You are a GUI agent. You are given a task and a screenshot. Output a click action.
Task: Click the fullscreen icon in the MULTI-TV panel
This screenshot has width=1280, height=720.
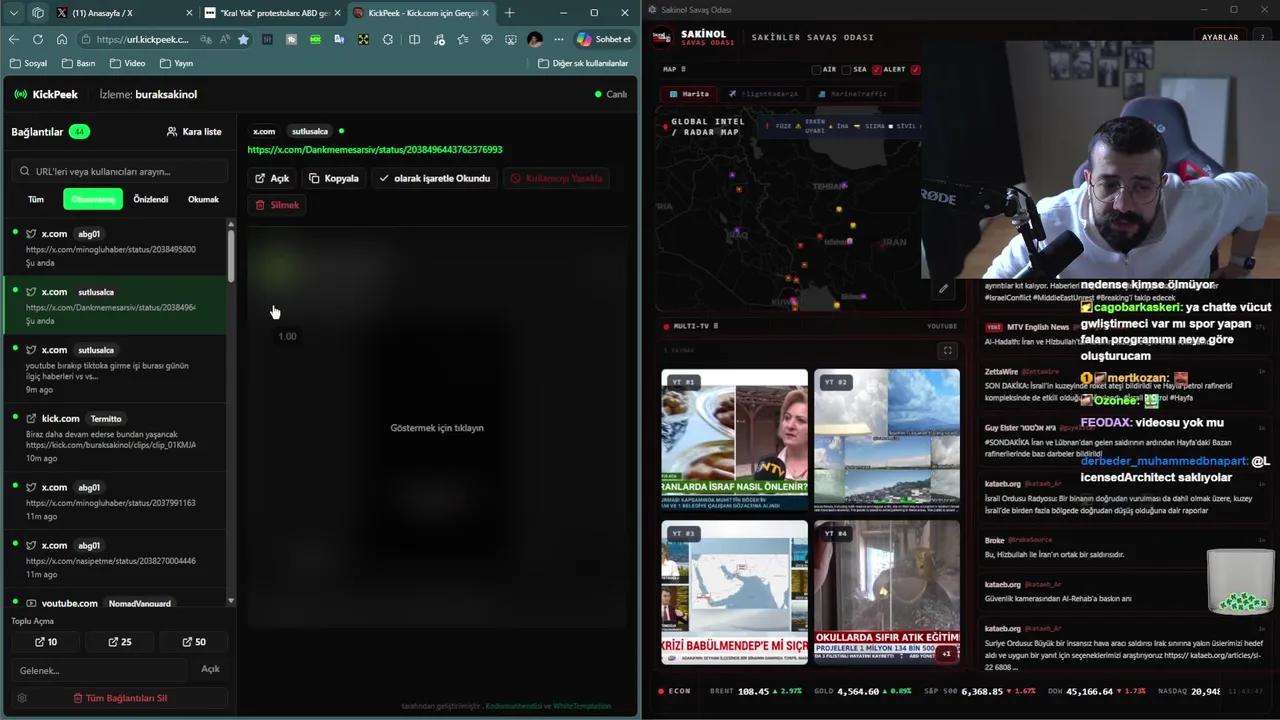(x=947, y=351)
